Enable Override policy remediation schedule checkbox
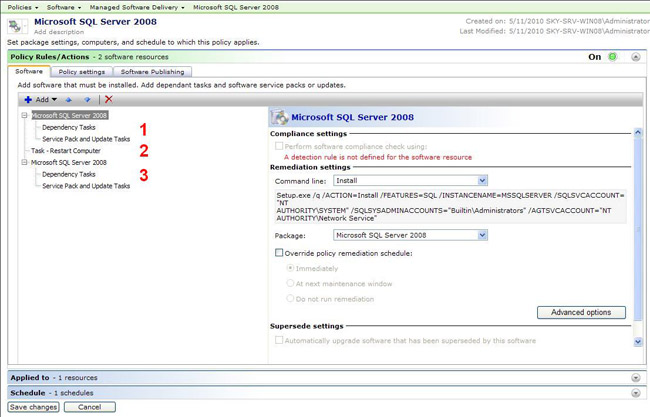The image size is (650, 417). 279,253
